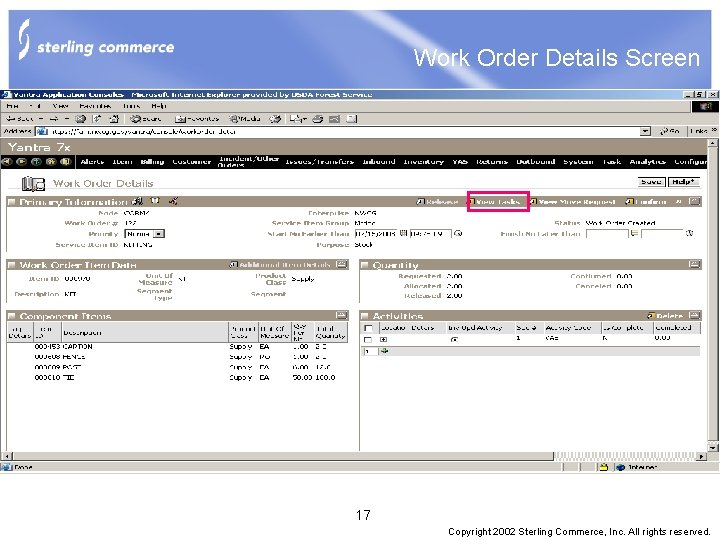Click the fourth round Yantra toolbar icon
The image size is (720, 540).
coord(51,162)
